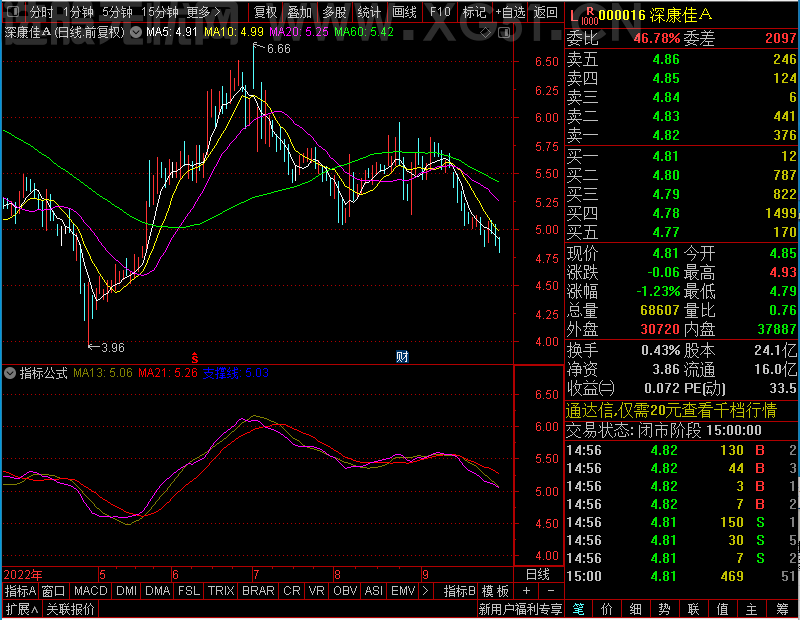This screenshot has width=800, height=620.
Task: Select the 笔 tick detail tab
Action: [578, 609]
